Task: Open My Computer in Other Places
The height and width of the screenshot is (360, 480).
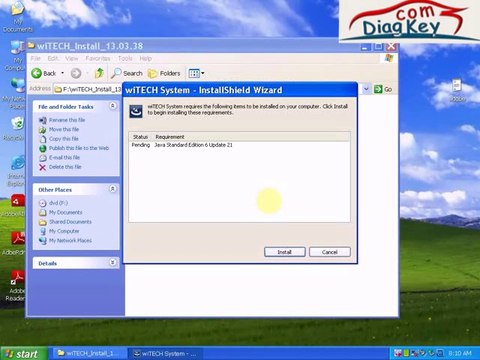Action: [64, 231]
